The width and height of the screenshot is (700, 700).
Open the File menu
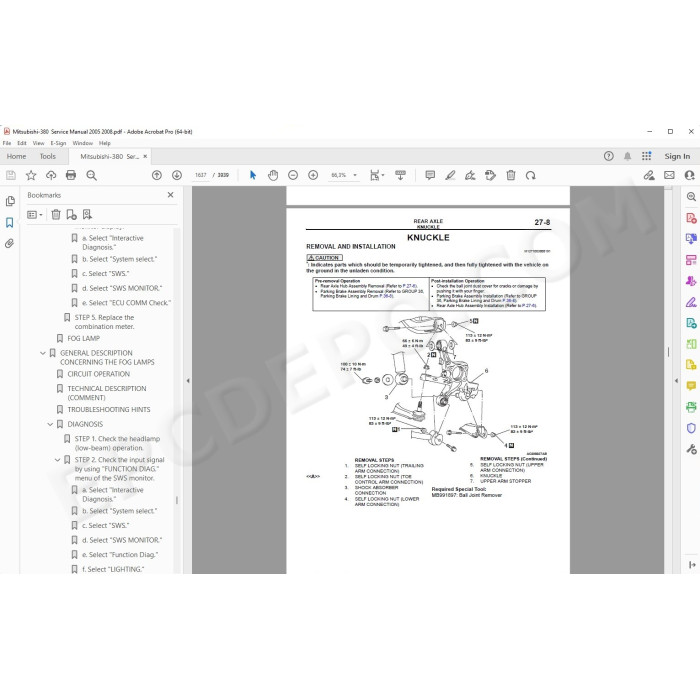tap(7, 143)
